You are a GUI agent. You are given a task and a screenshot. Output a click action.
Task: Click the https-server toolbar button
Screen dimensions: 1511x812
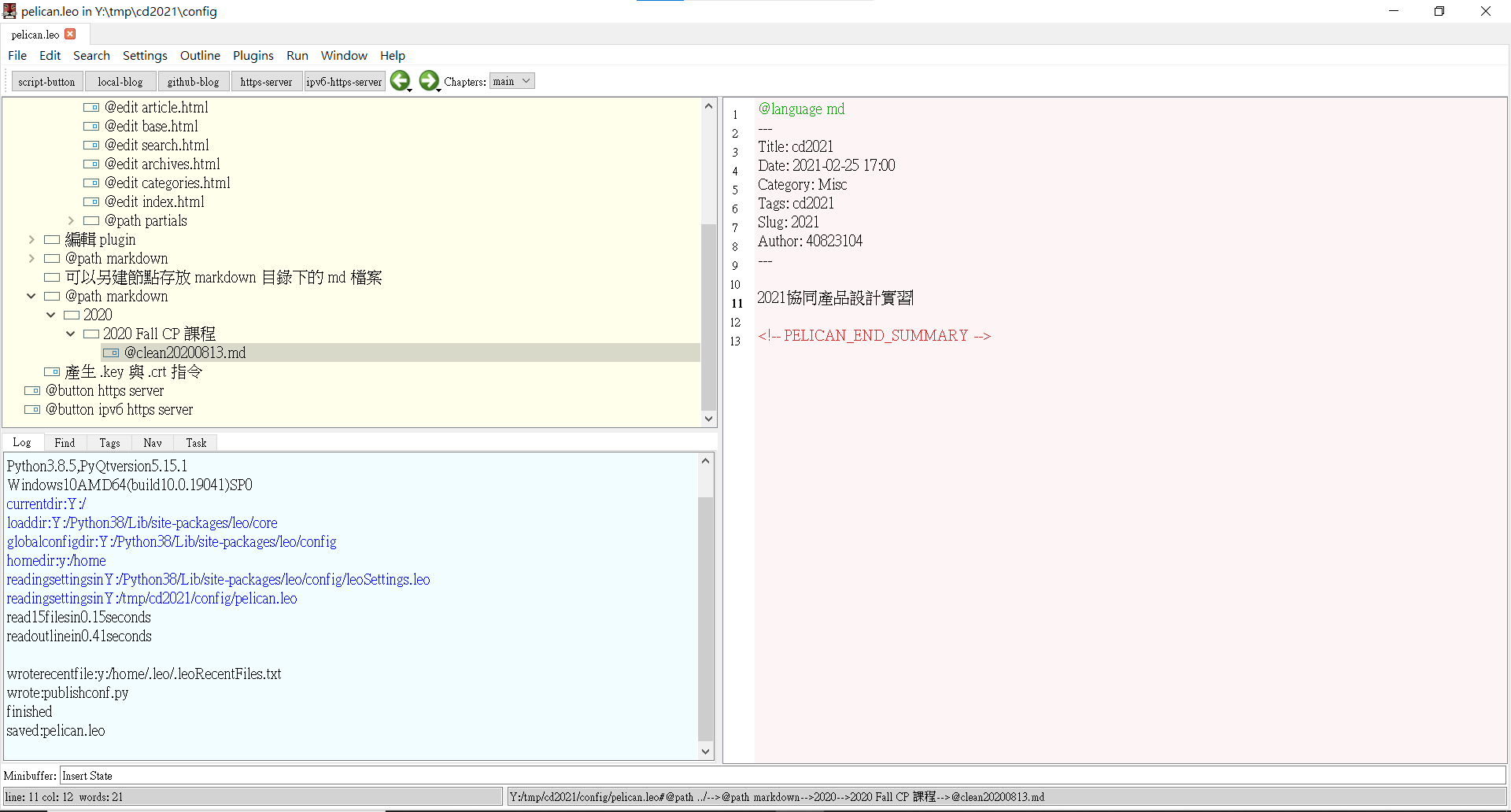(266, 81)
